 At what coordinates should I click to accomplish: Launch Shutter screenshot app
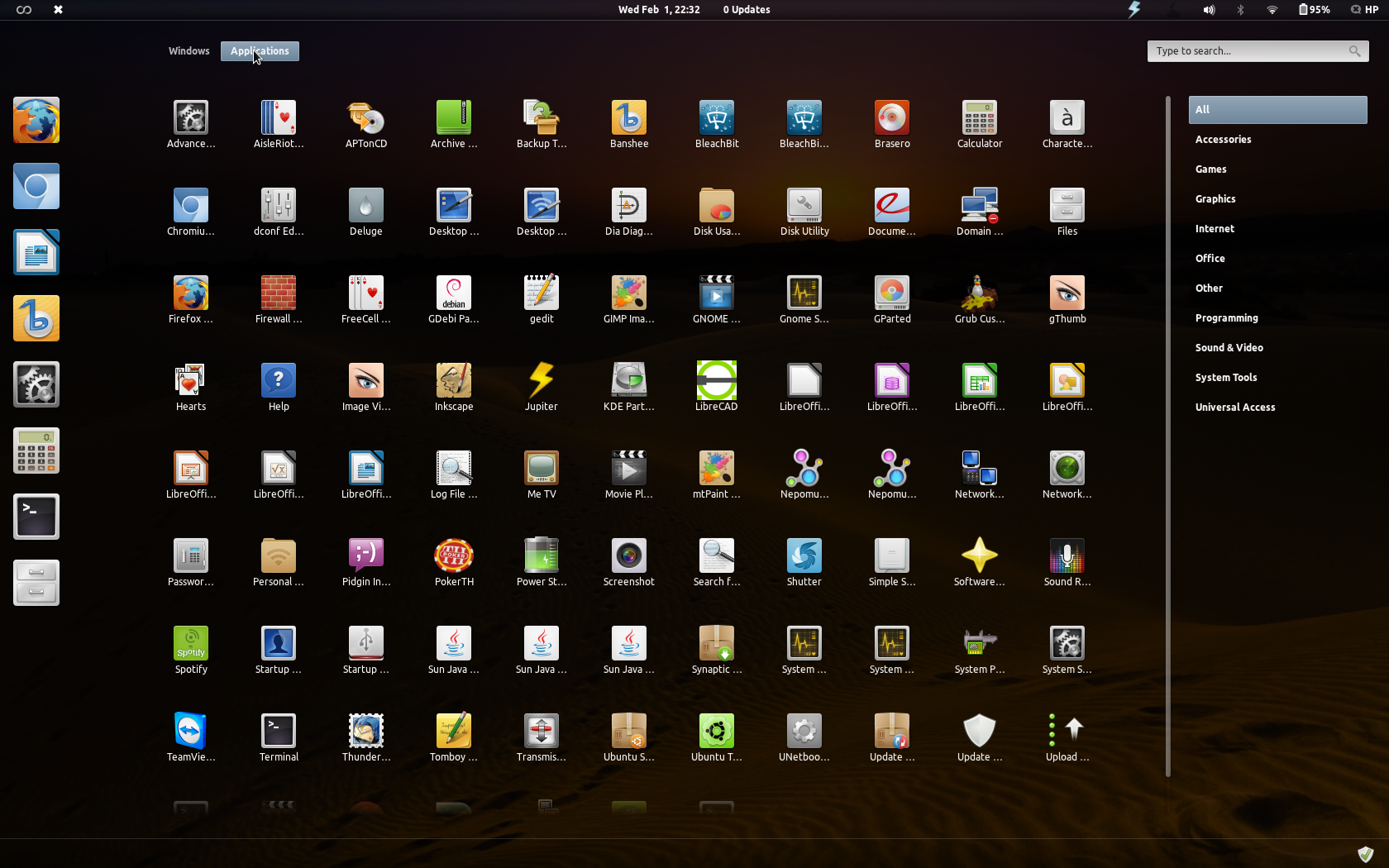804,563
